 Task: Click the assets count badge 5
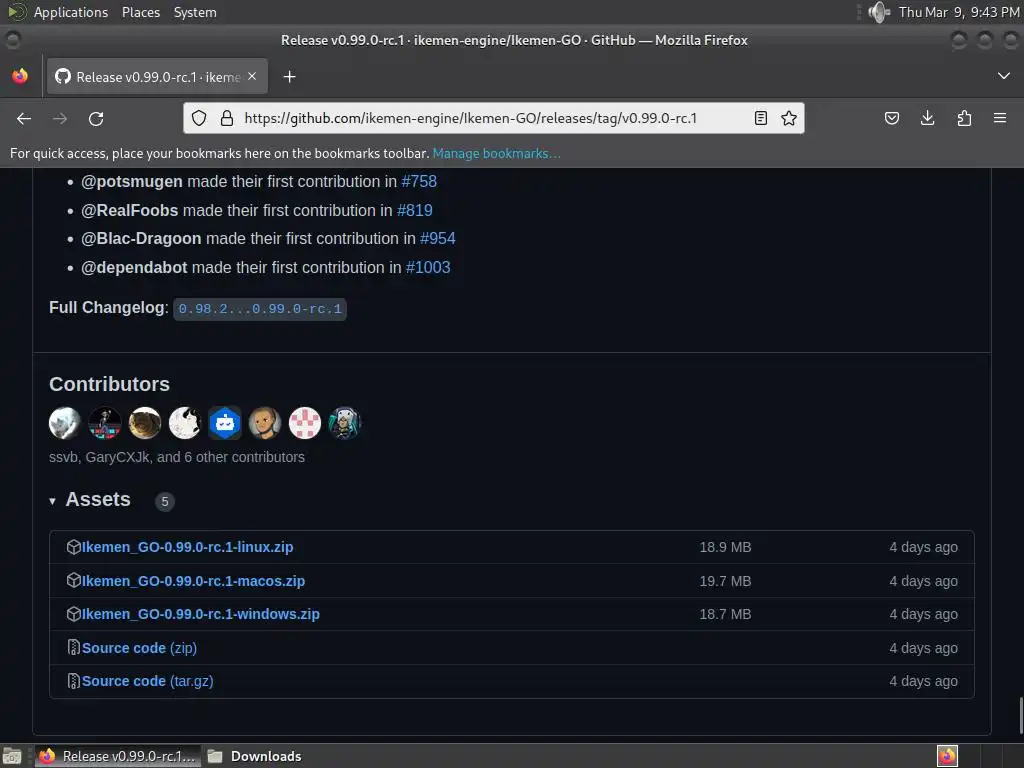pyautogui.click(x=165, y=502)
